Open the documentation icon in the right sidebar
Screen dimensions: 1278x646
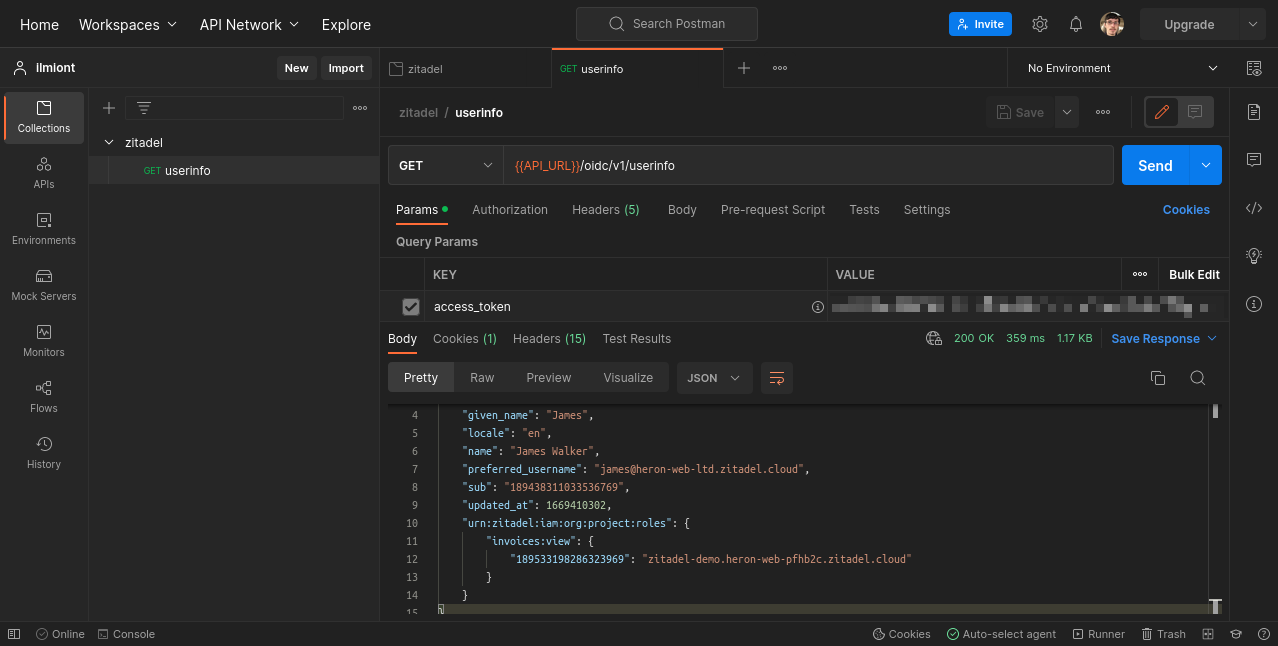click(x=1254, y=112)
